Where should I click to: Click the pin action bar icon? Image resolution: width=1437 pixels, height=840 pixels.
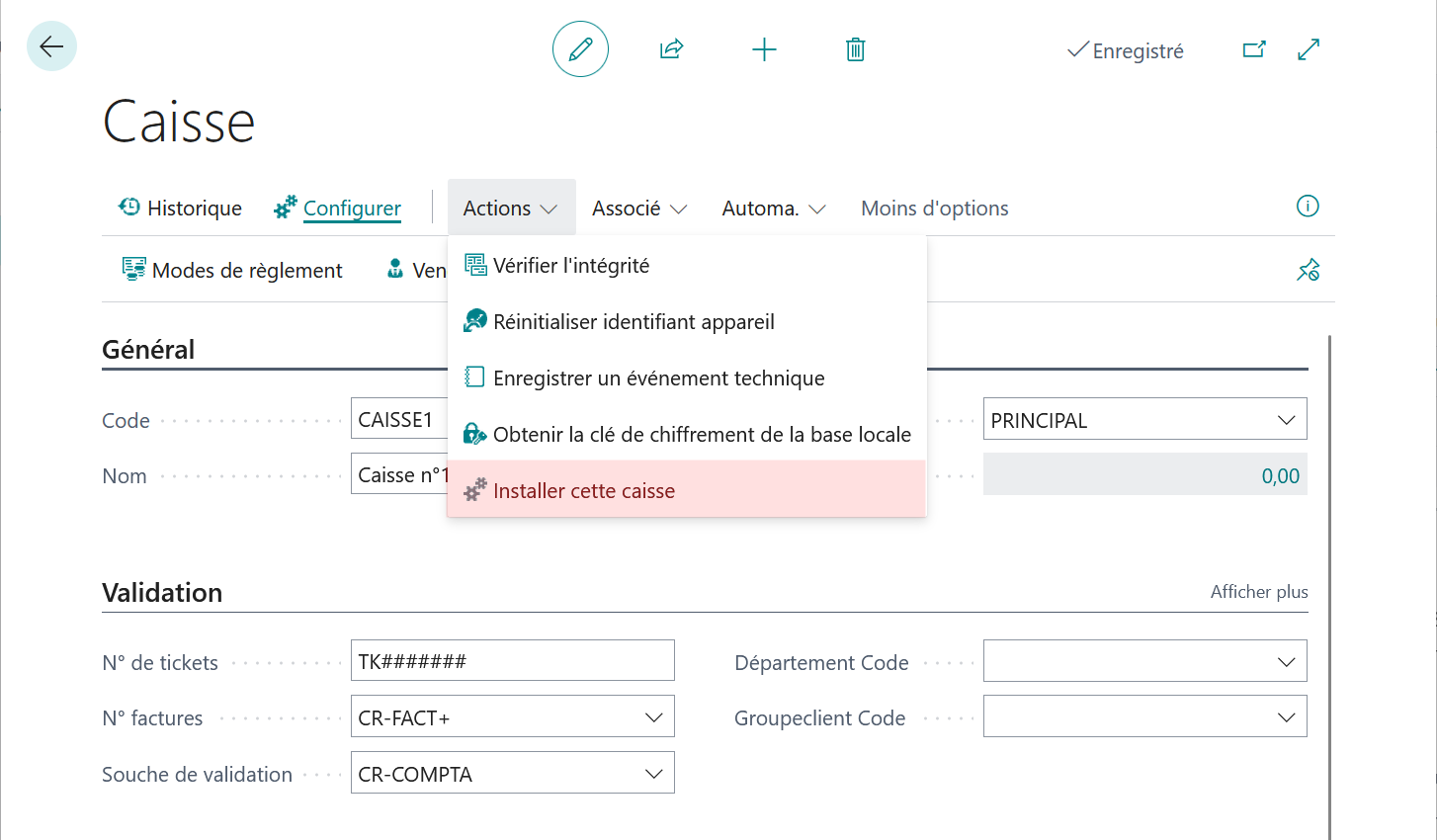1309,270
